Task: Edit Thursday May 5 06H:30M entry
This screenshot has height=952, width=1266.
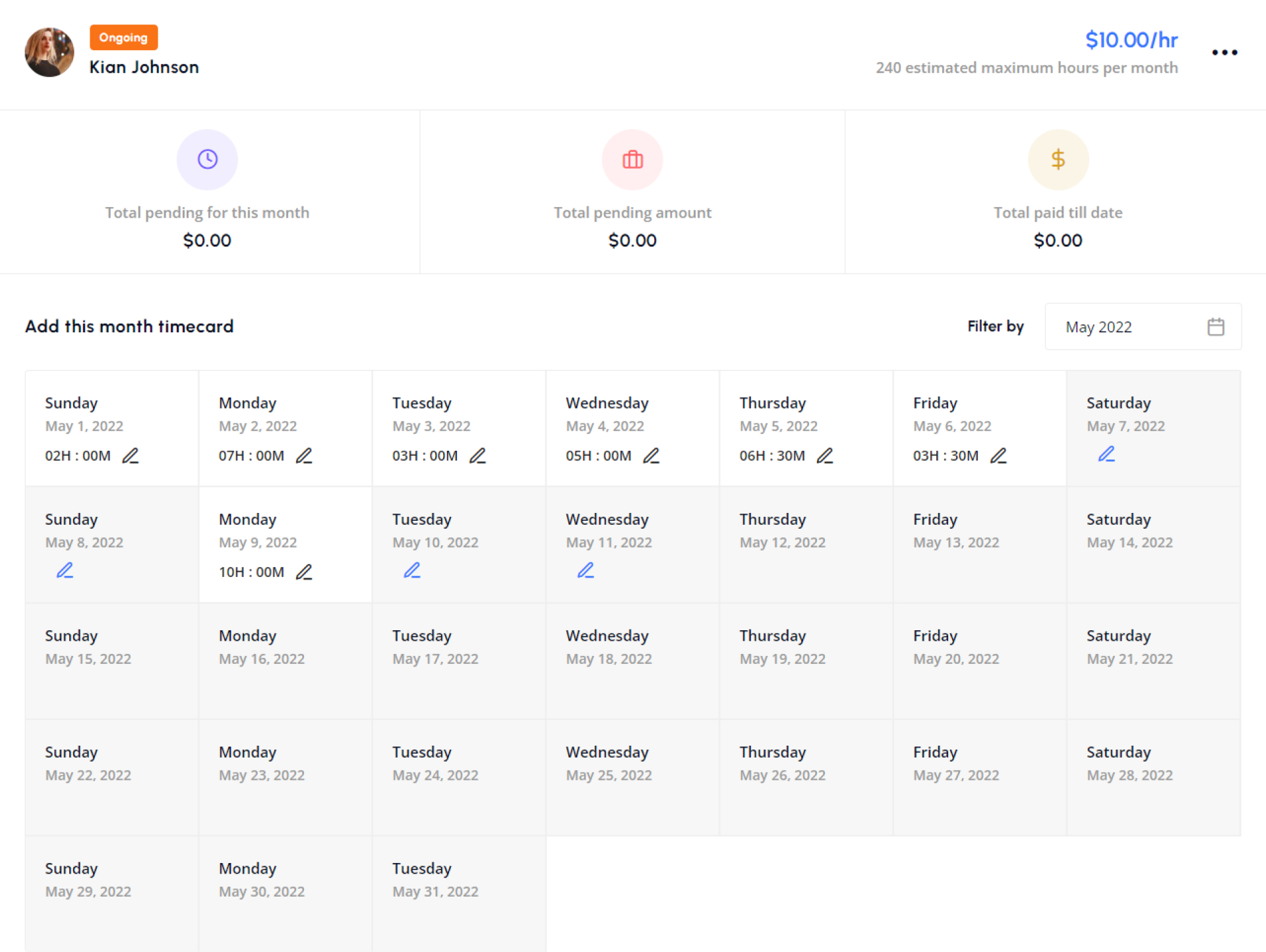Action: coord(825,456)
